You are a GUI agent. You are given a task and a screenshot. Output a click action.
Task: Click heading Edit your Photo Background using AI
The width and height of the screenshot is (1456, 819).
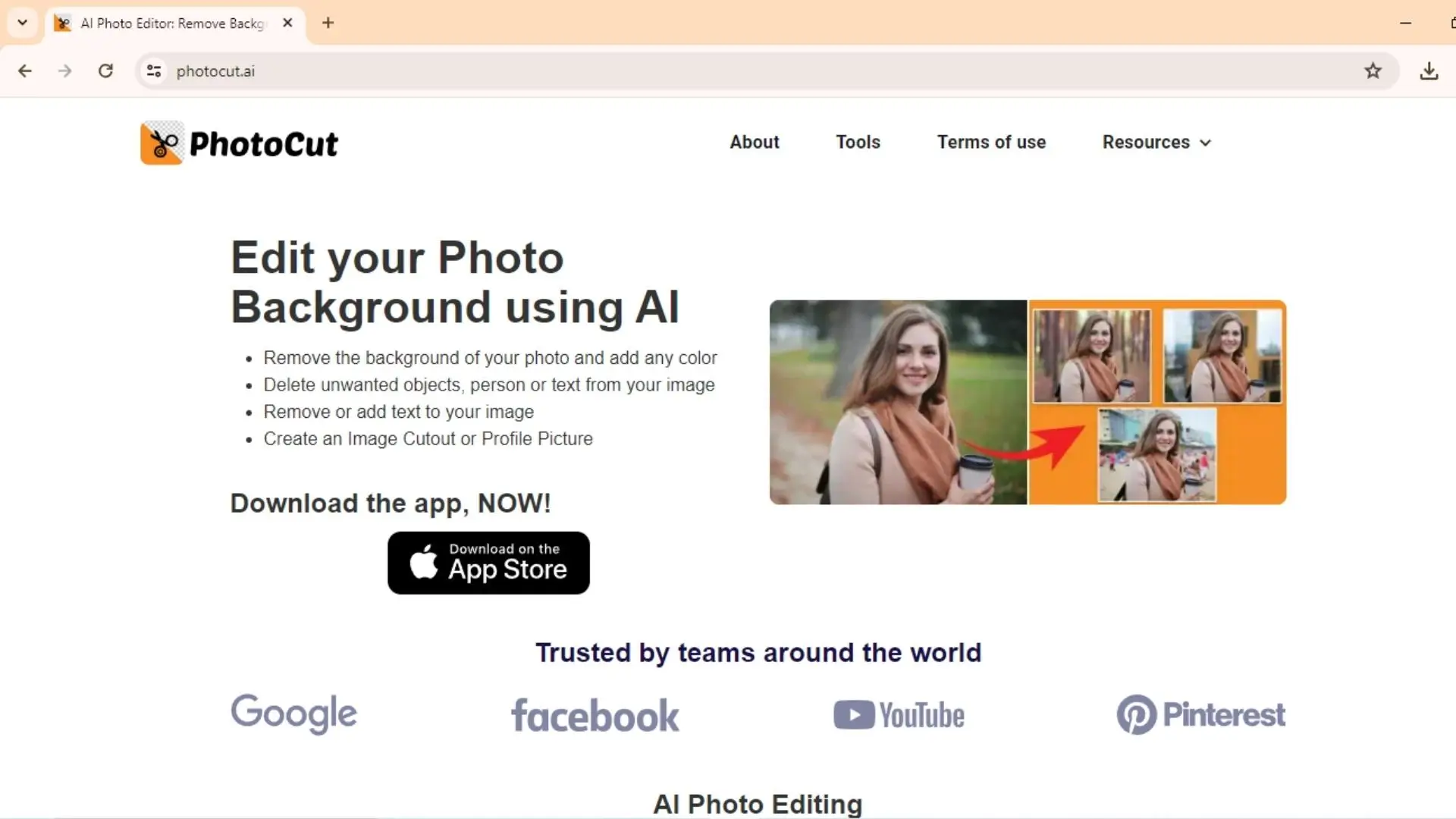coord(455,282)
